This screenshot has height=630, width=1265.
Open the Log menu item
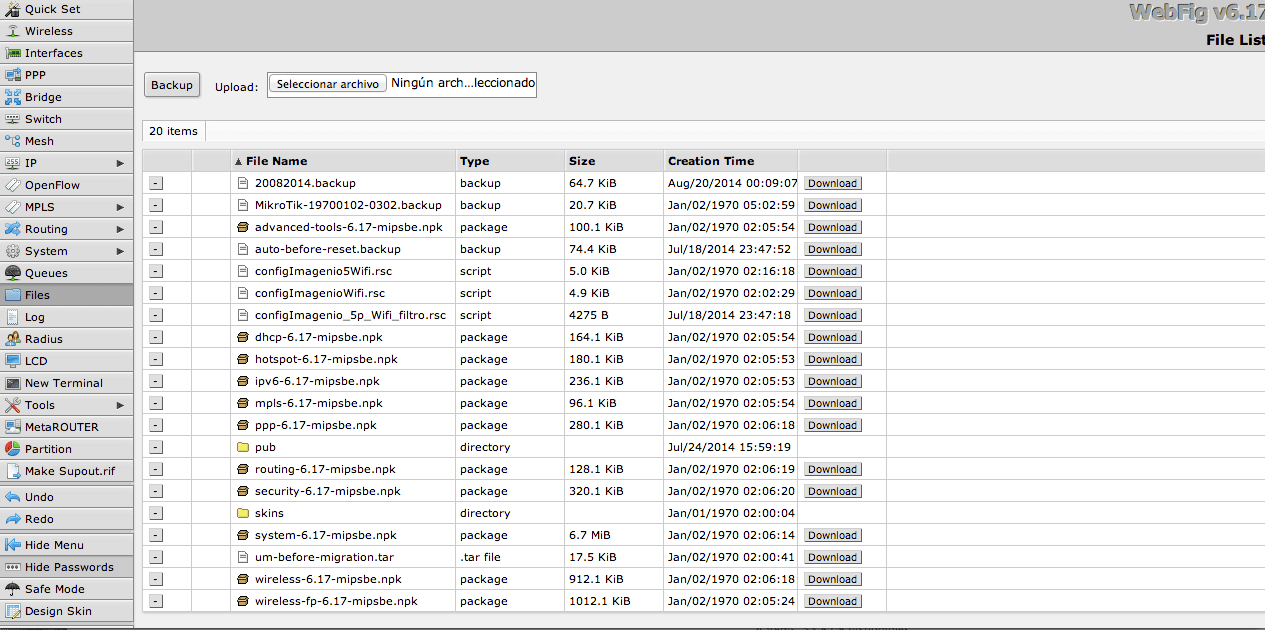(35, 317)
